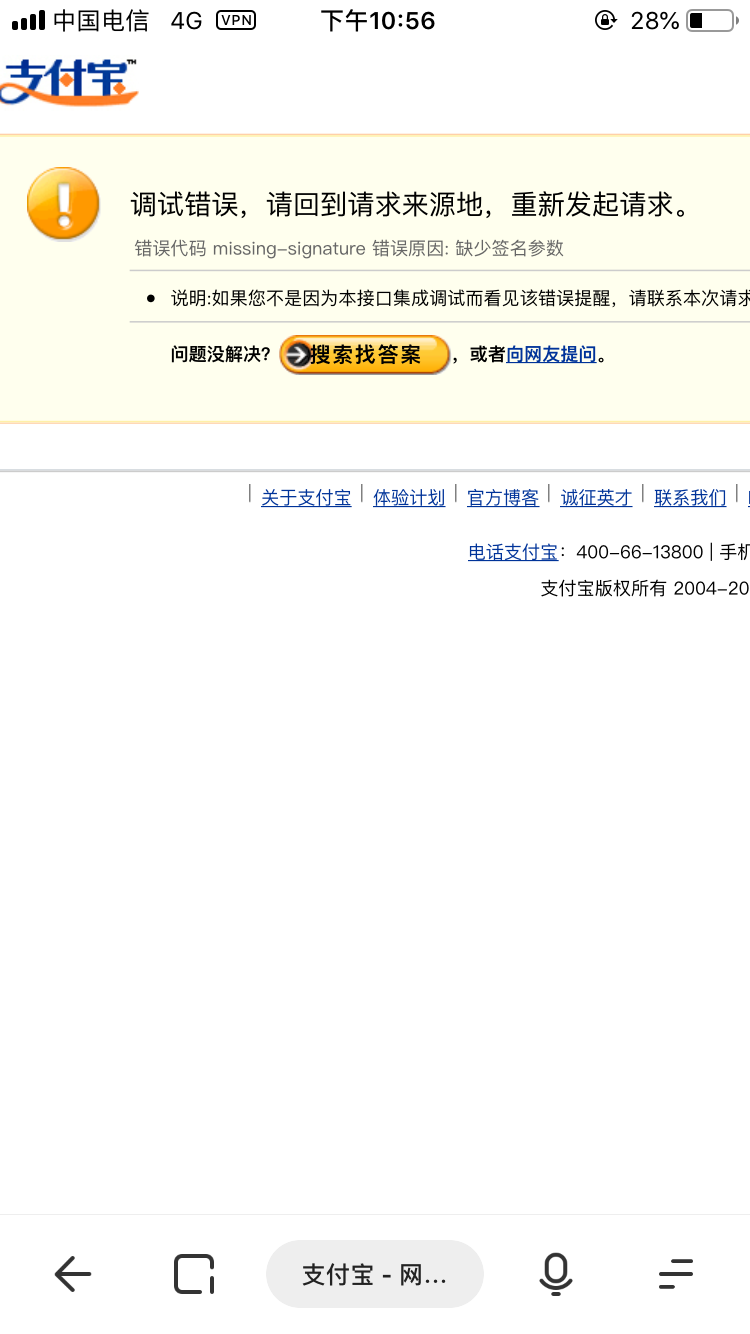
Task: Click the 电话支付宝 link
Action: click(x=513, y=552)
